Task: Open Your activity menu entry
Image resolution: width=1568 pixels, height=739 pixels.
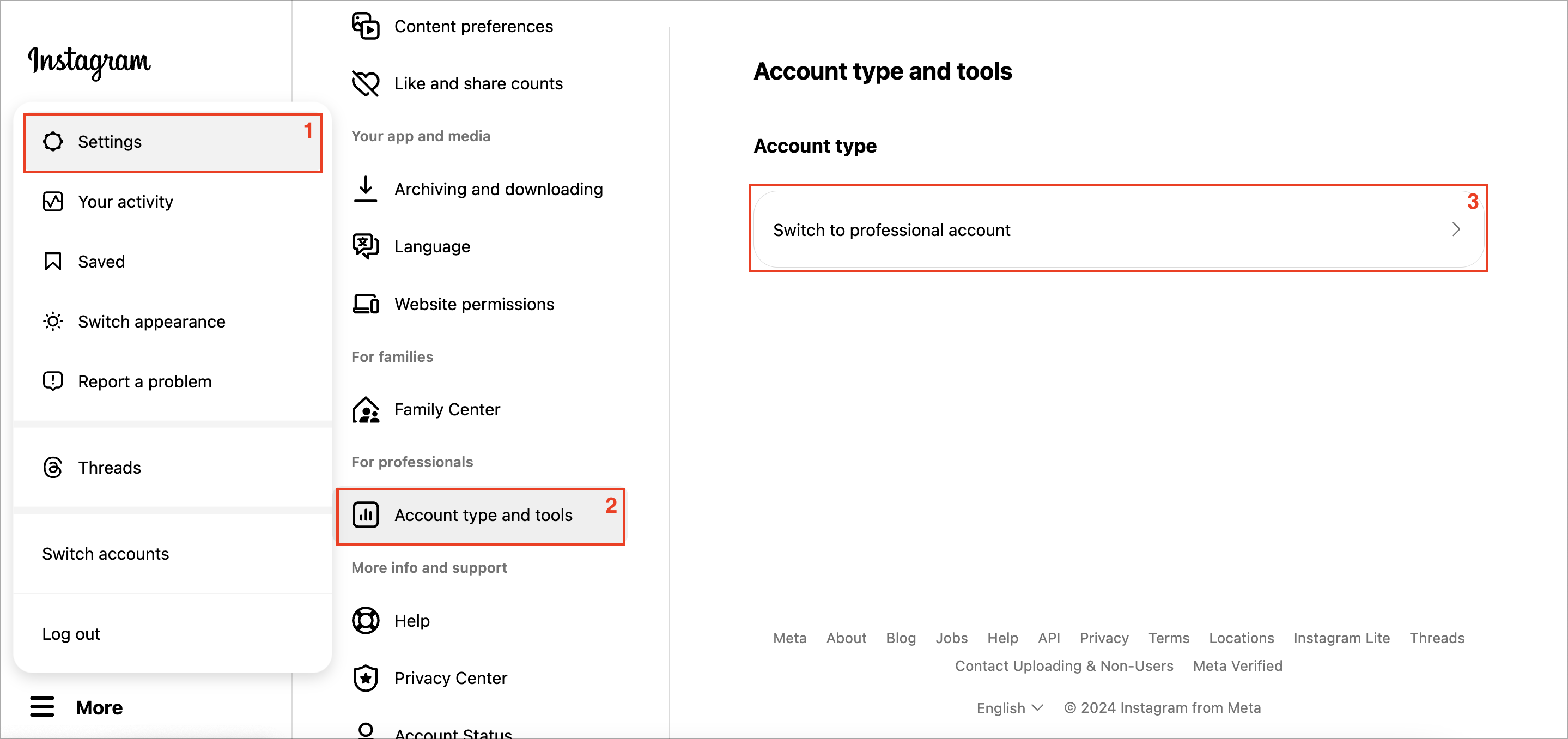Action: pyautogui.click(x=173, y=202)
